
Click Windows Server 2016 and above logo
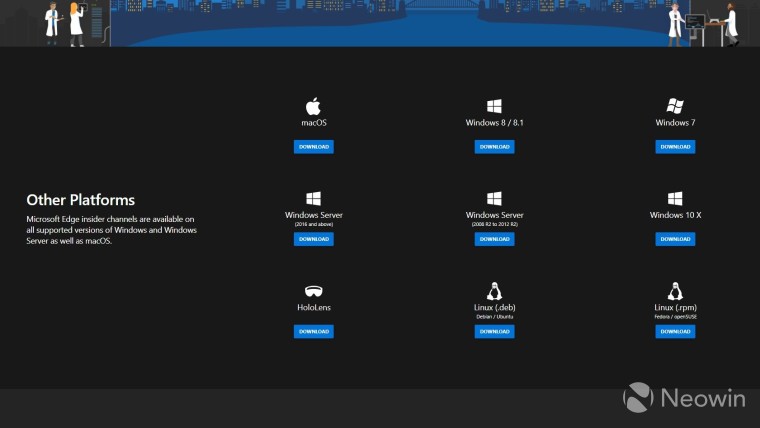click(314, 198)
